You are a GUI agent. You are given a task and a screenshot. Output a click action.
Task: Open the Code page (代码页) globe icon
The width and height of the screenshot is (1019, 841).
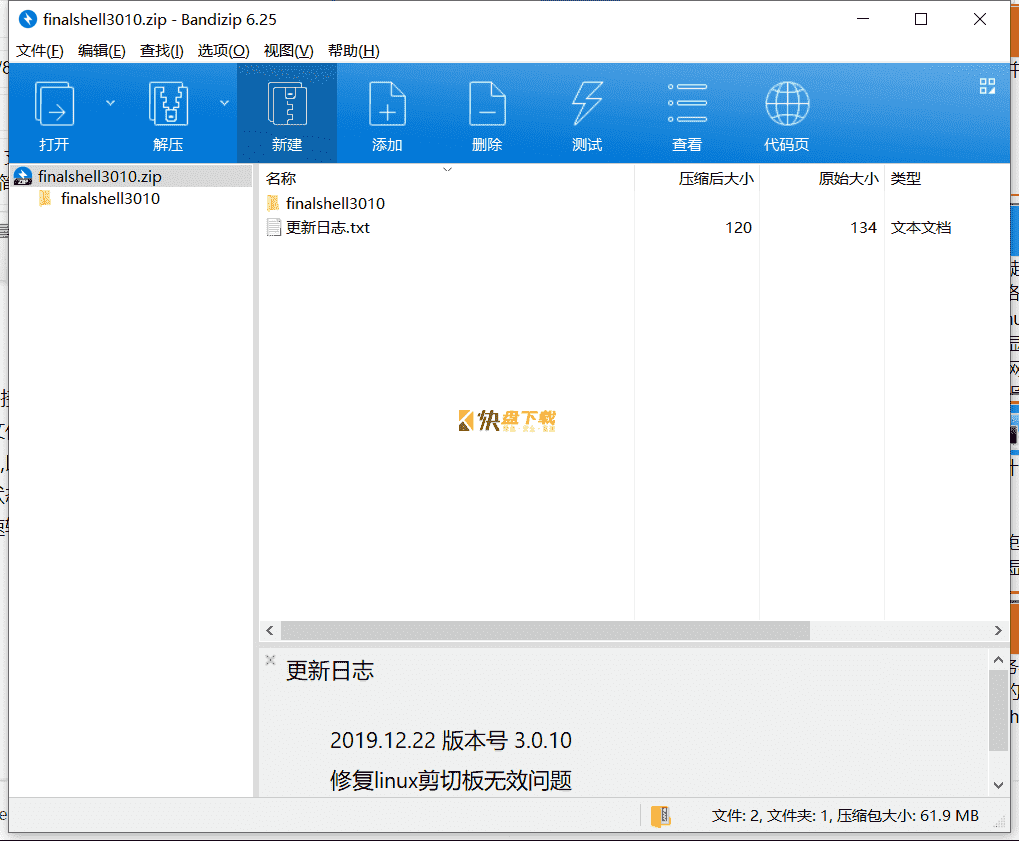pos(787,103)
